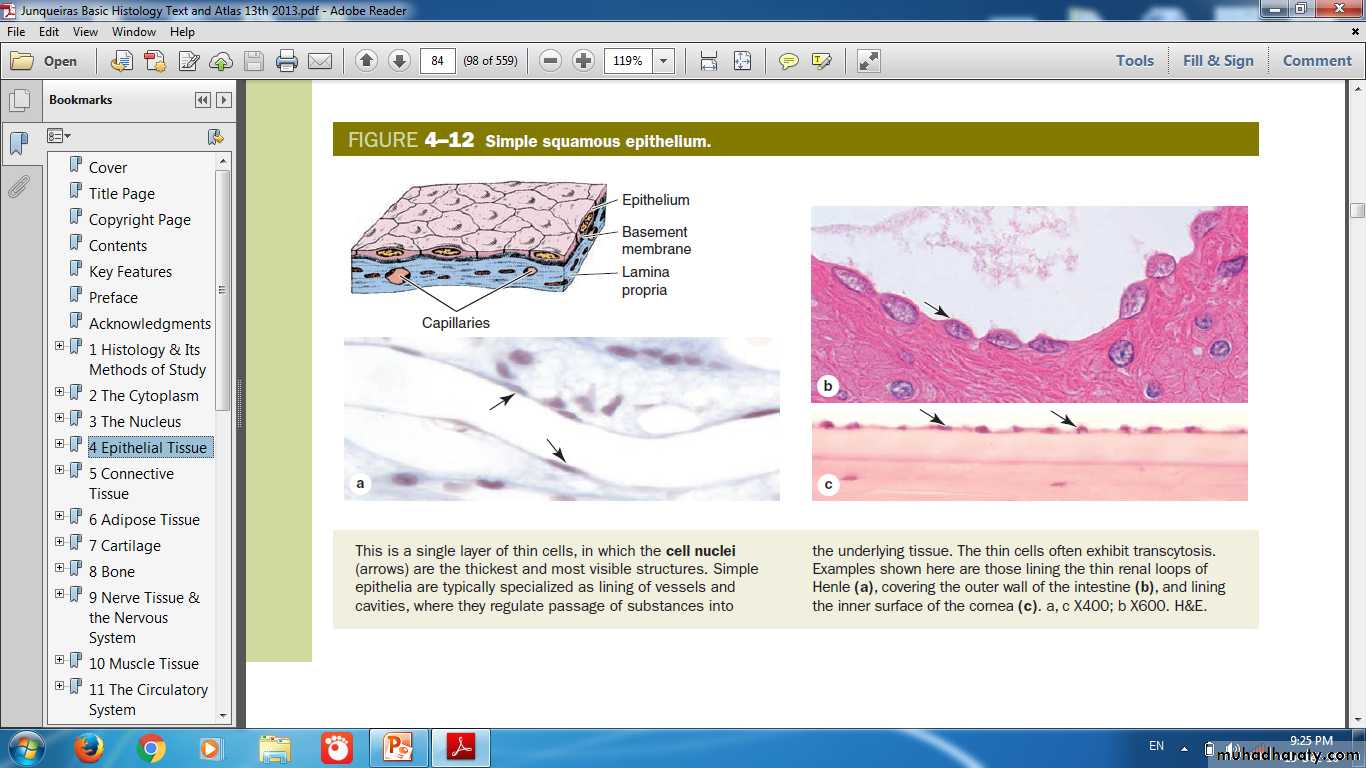Switch to read mode view
The height and width of the screenshot is (768, 1366).
pos(868,61)
